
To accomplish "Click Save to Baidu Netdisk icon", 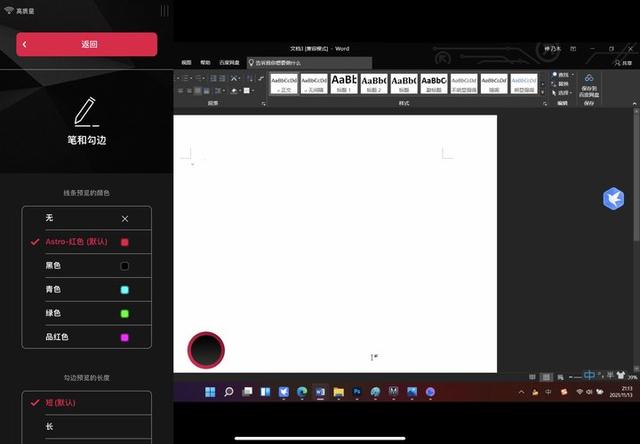I will (588, 80).
